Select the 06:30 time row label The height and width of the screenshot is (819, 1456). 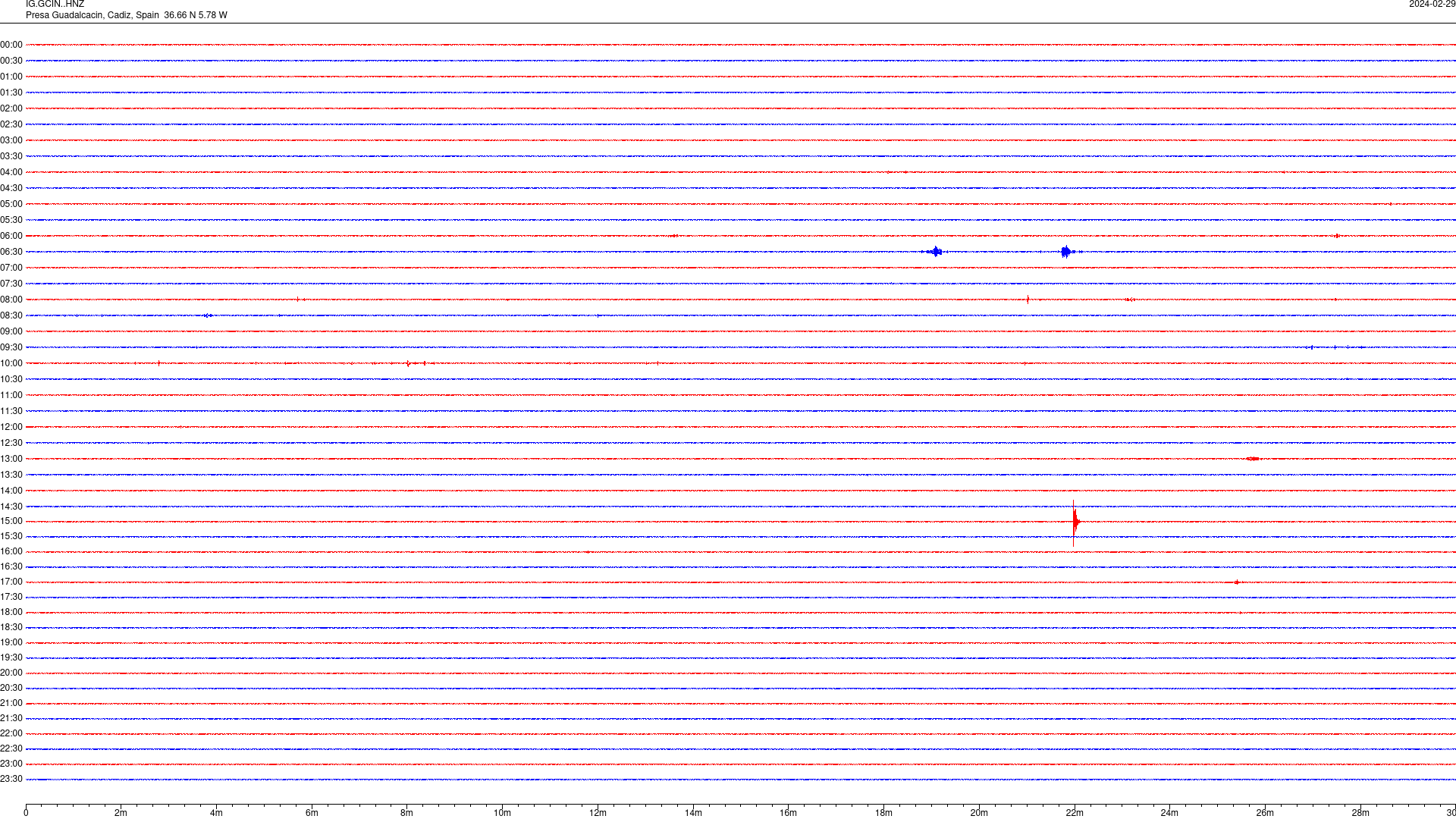(11, 252)
